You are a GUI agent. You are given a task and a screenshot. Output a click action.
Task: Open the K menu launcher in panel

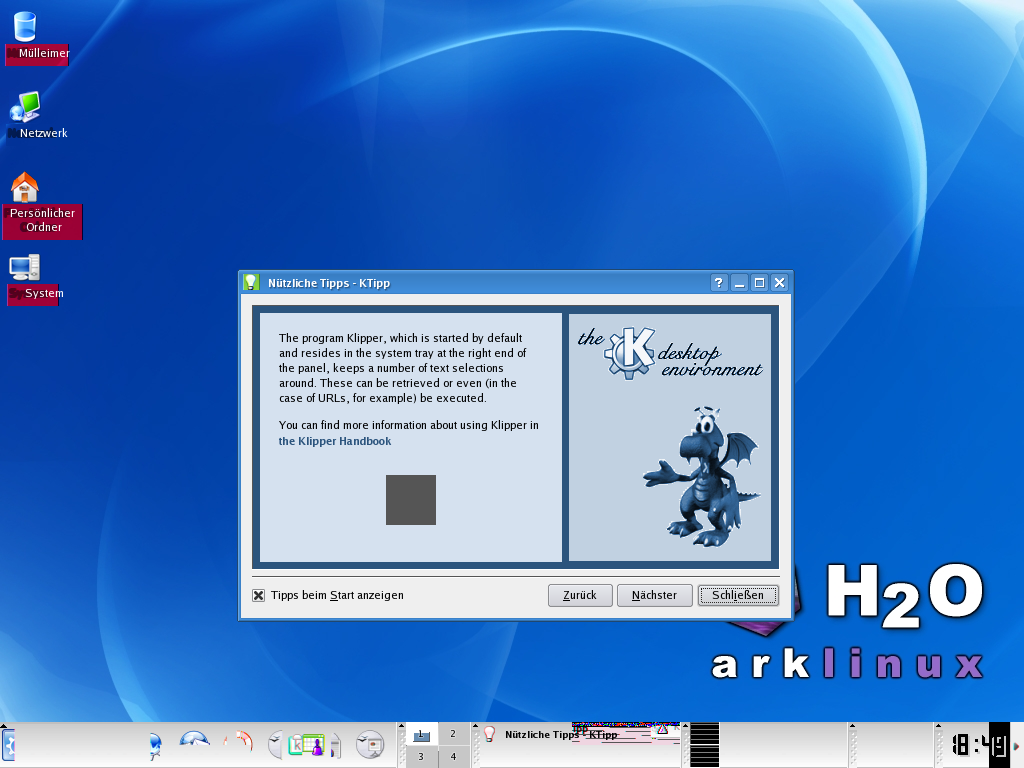tap(8, 745)
